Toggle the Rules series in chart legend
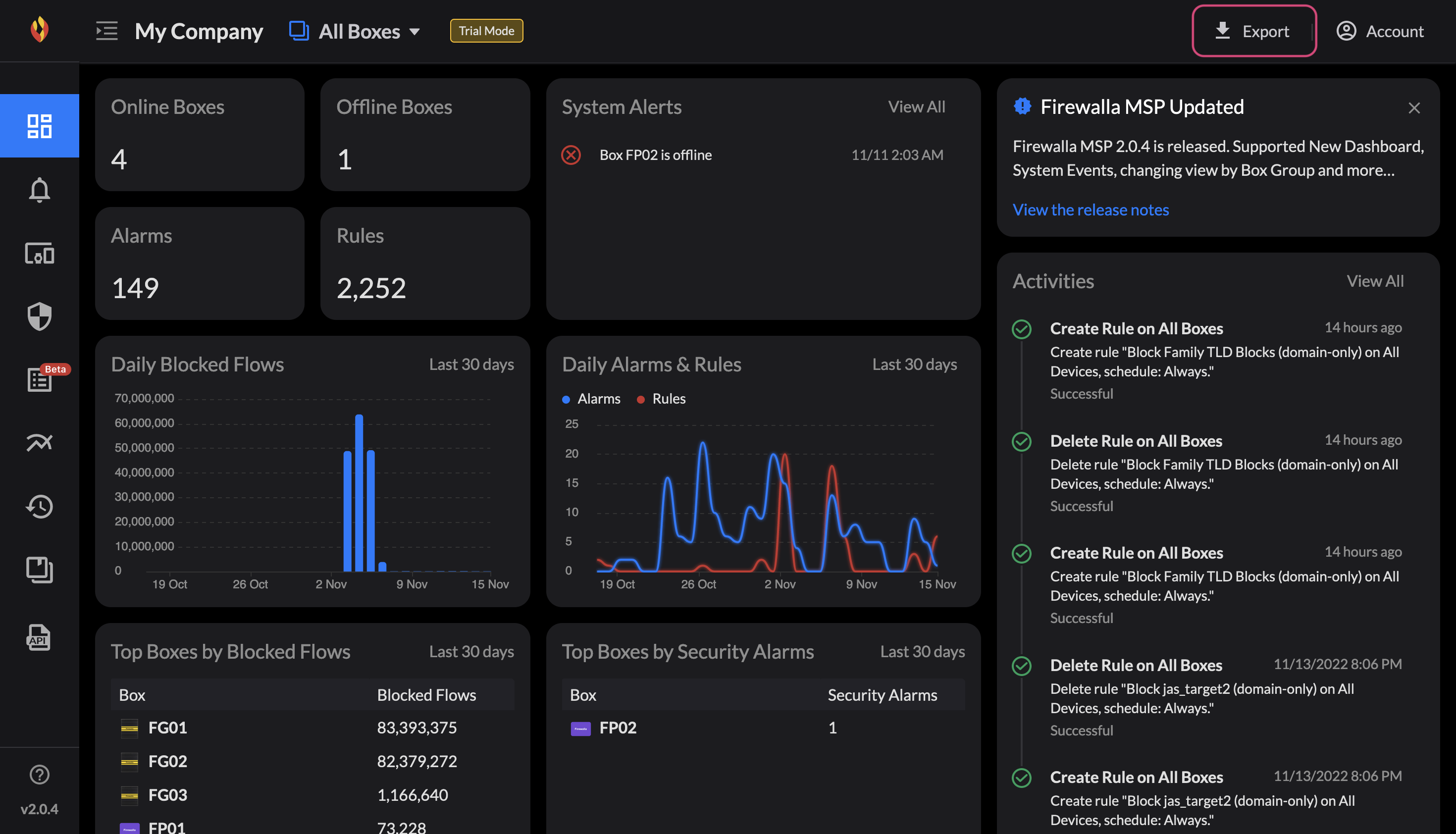 (x=662, y=399)
